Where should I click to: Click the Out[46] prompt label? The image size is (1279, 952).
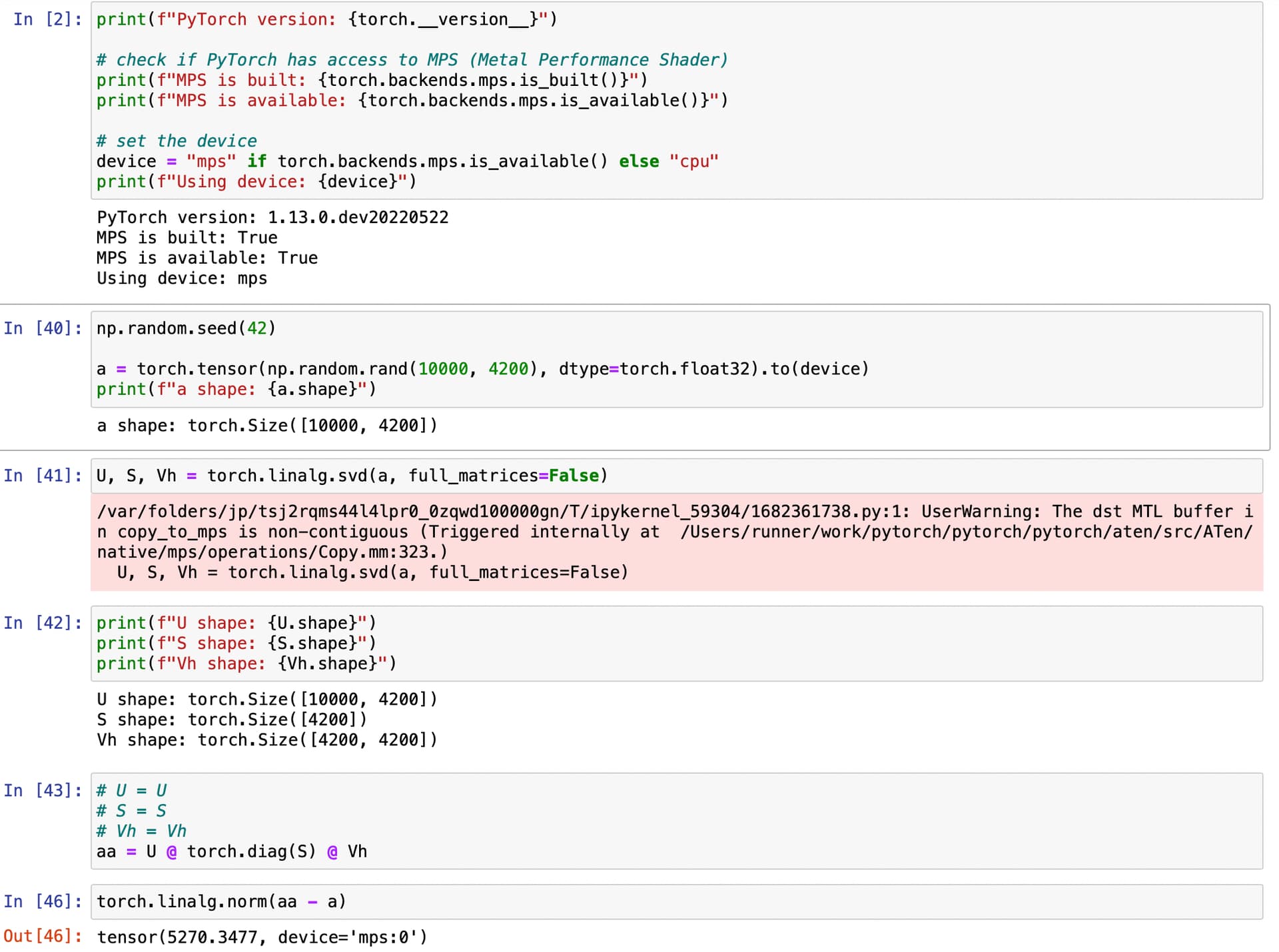(x=43, y=936)
